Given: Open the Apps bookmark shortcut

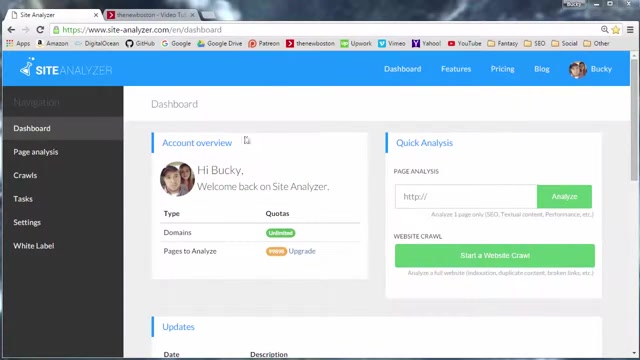Looking at the screenshot, I should click(x=18, y=43).
